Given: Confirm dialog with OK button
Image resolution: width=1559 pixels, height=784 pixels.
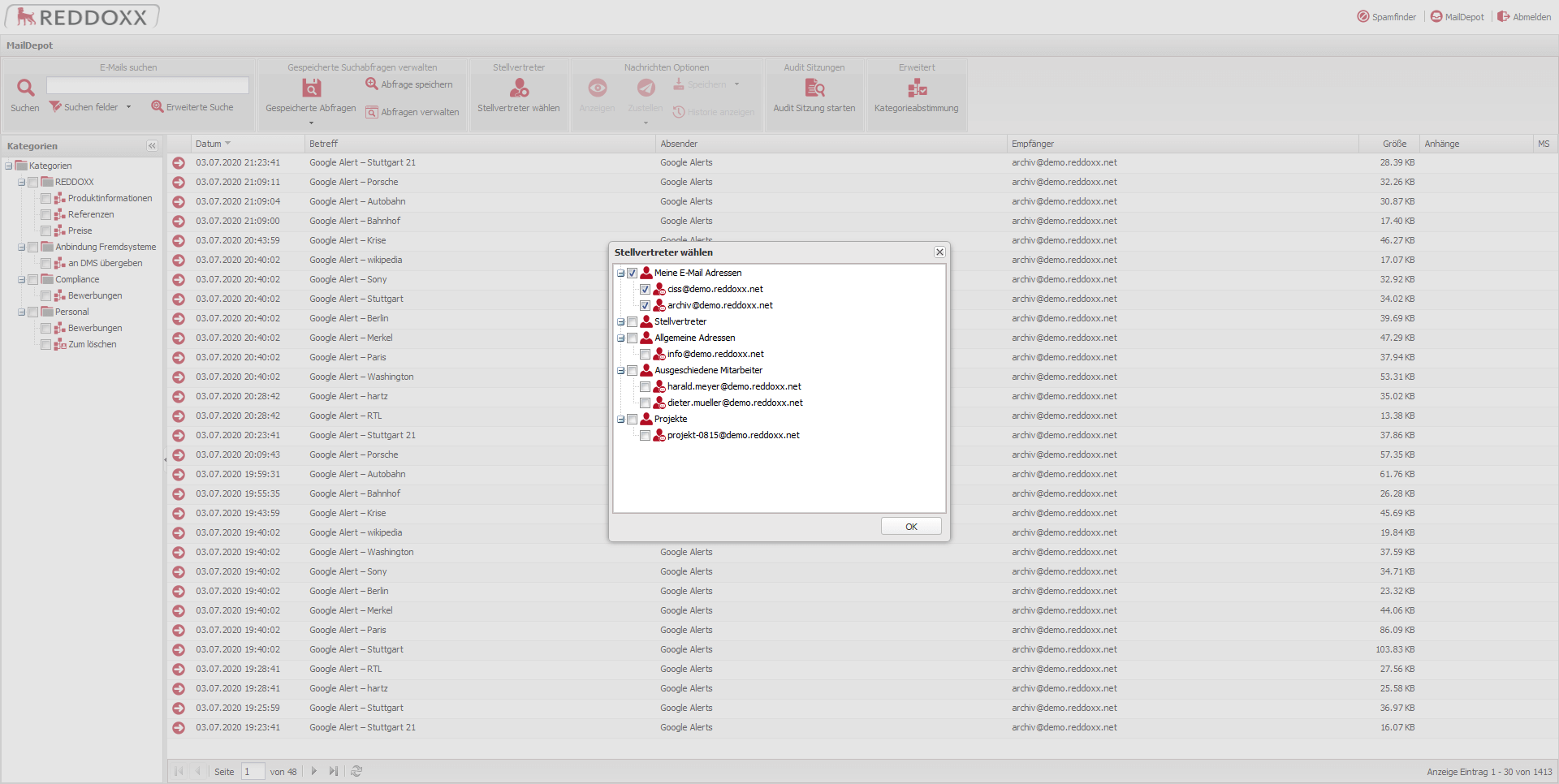Looking at the screenshot, I should [x=911, y=527].
